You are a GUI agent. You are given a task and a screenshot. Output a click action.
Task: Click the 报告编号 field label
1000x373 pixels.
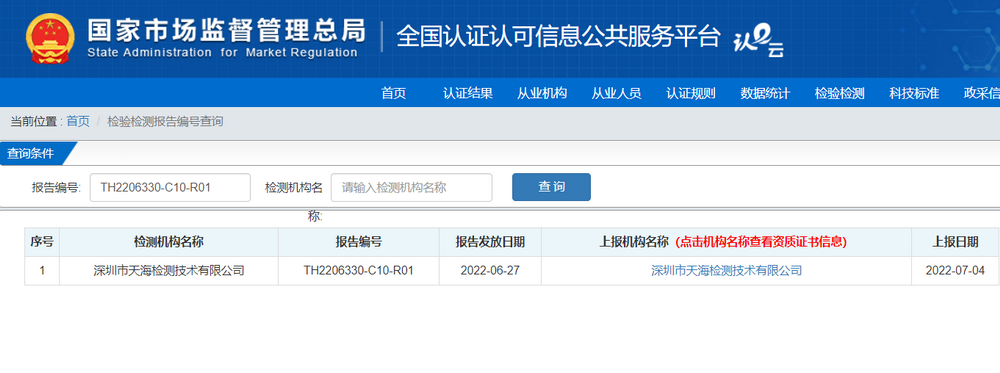click(56, 187)
